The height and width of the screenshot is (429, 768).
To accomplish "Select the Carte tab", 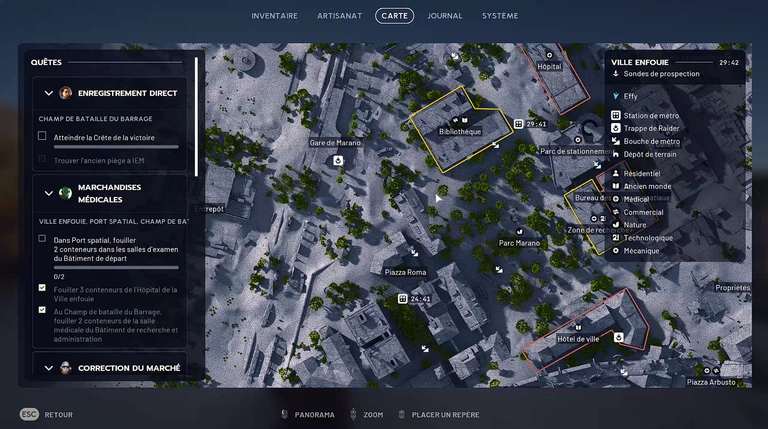I will (x=394, y=16).
